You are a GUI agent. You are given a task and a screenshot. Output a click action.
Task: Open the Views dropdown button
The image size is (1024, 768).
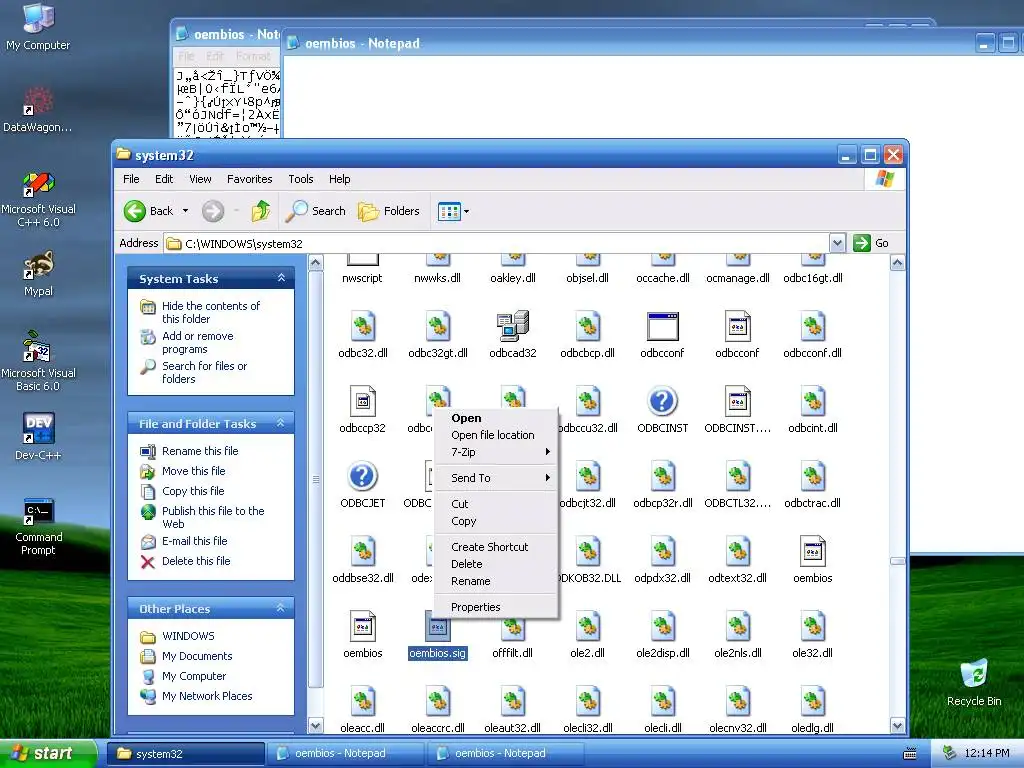coord(453,211)
